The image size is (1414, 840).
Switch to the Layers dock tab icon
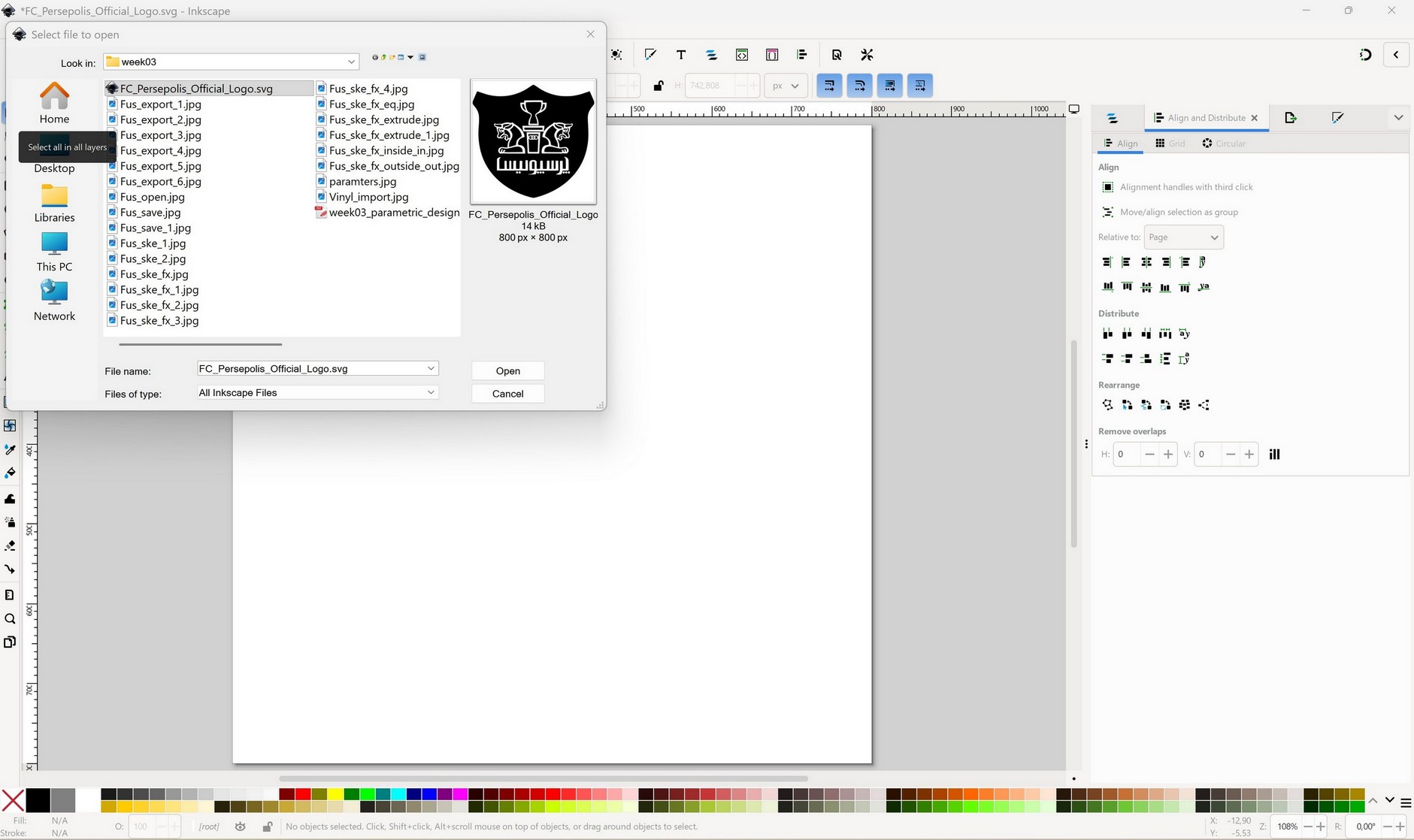[x=1113, y=118]
